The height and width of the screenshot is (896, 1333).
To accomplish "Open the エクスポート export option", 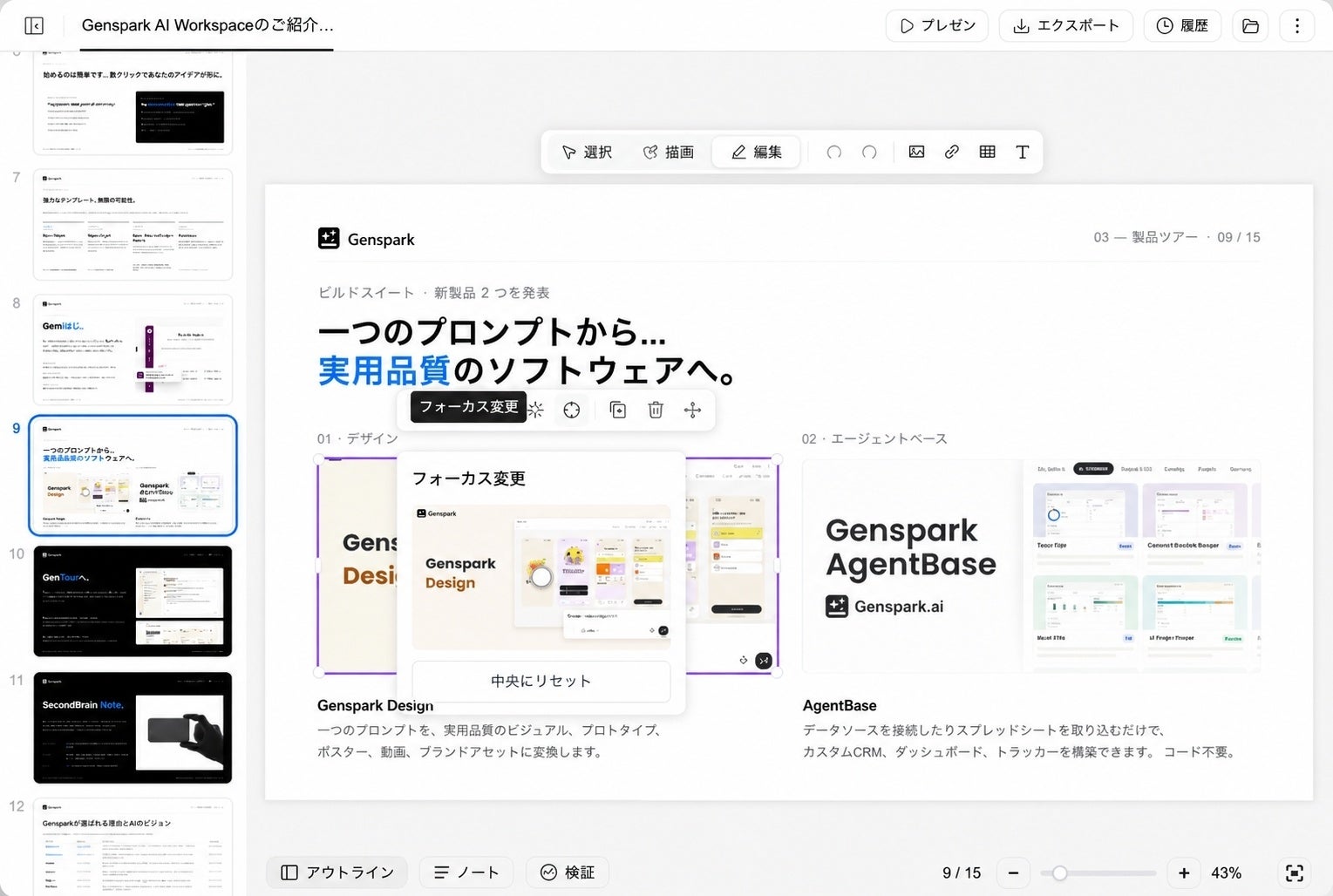I will 1066,25.
